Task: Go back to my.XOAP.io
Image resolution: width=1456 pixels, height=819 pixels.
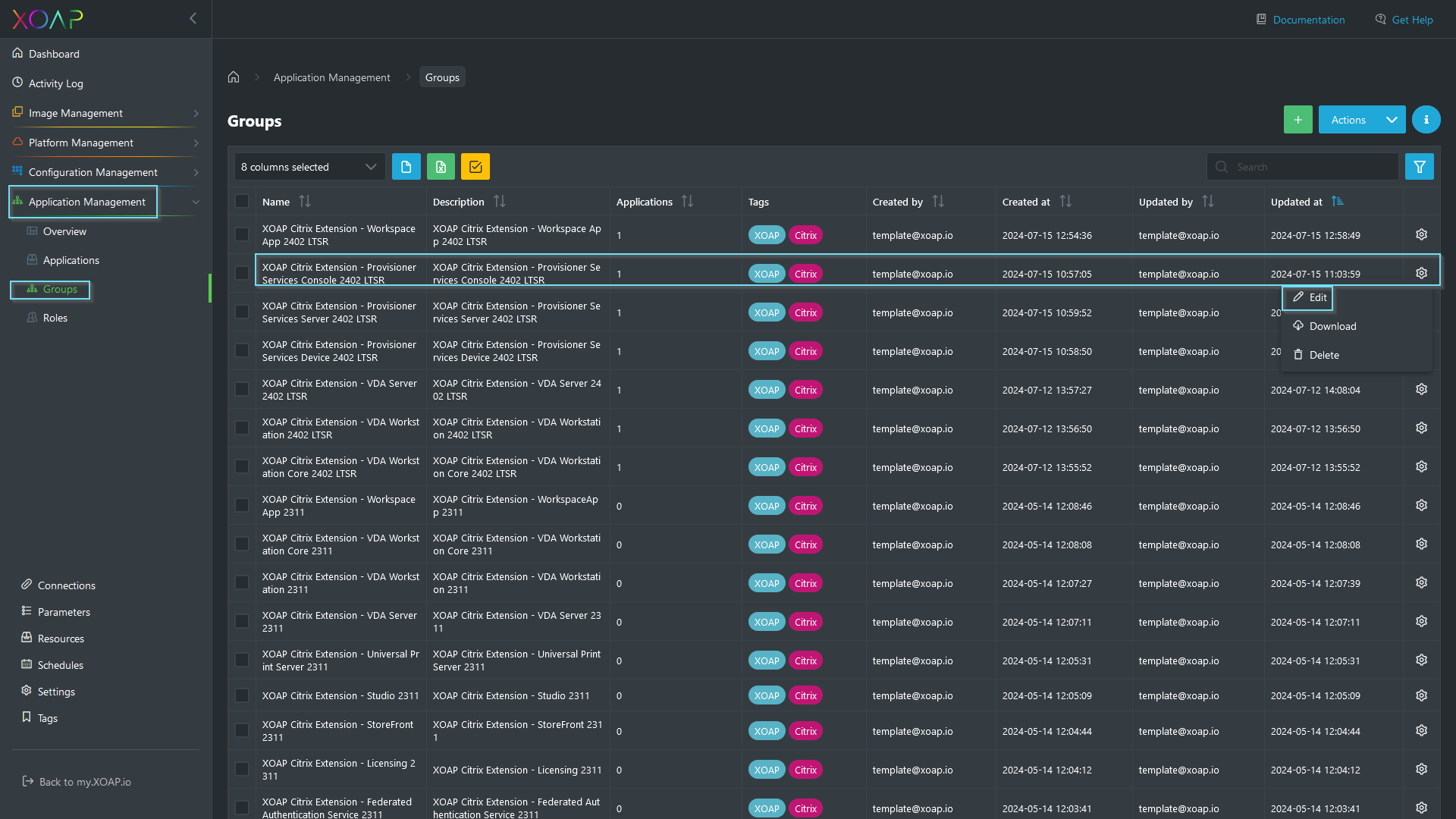Action: point(77,782)
